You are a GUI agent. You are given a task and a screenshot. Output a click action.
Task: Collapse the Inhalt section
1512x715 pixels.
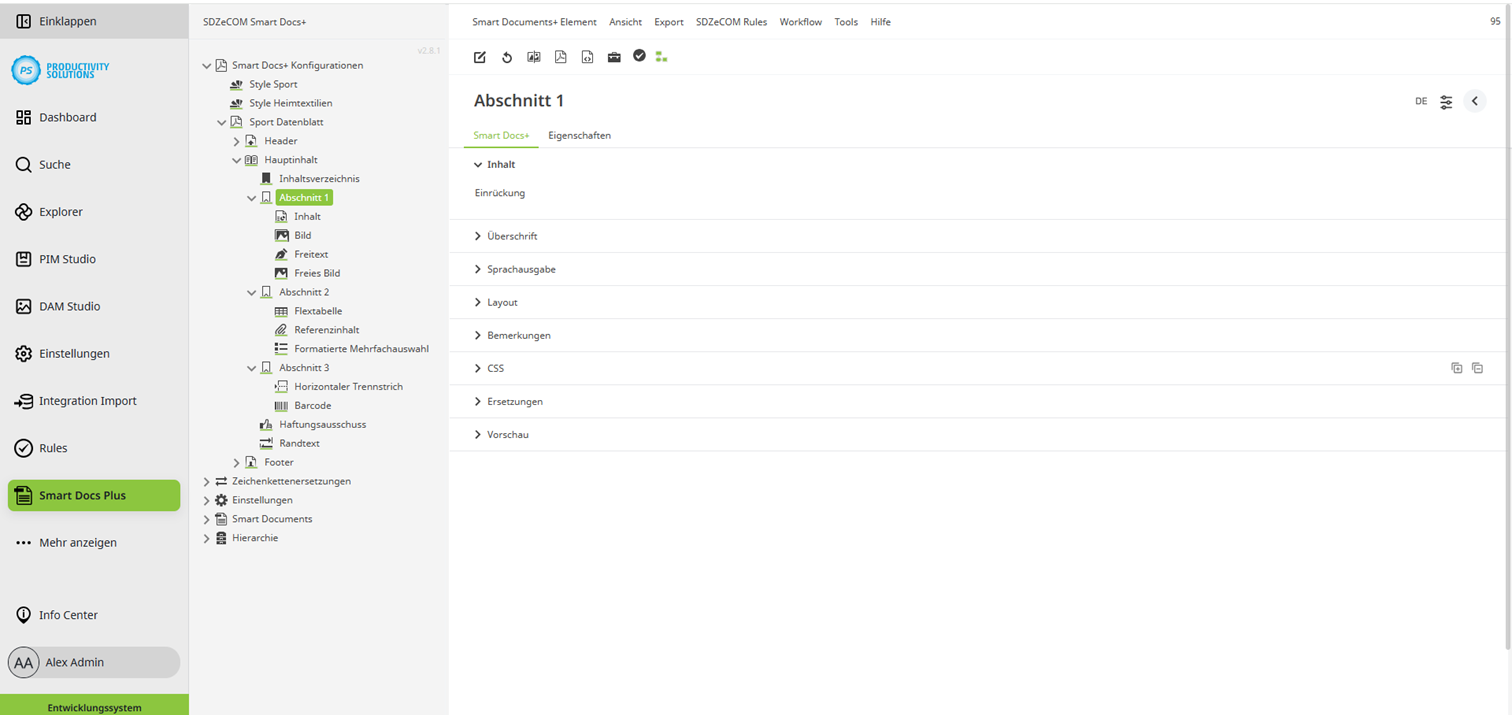click(497, 164)
